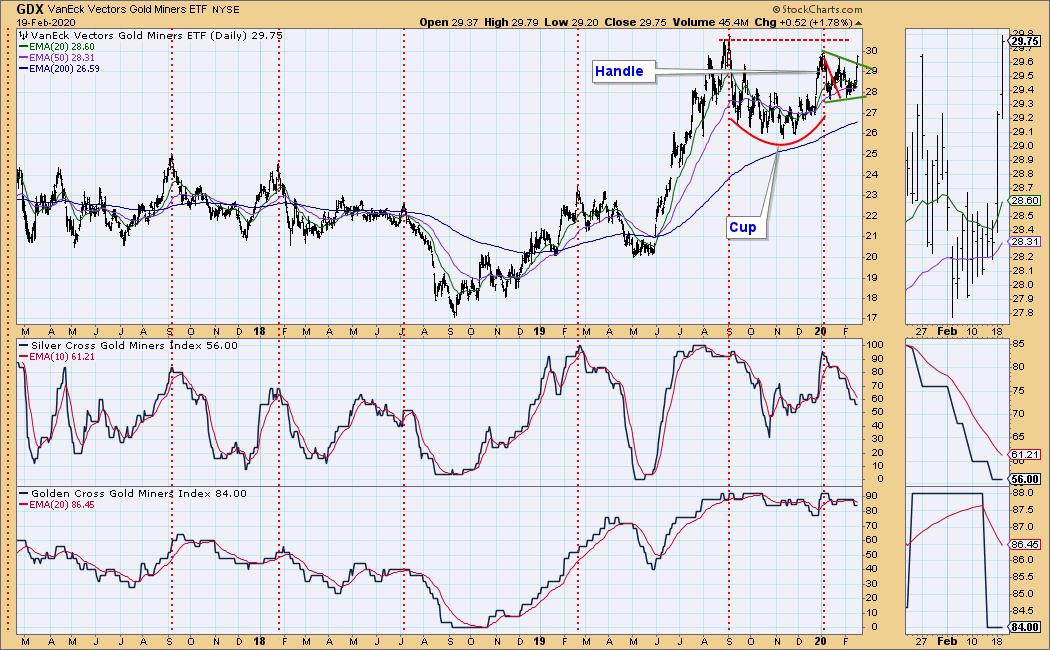This screenshot has height=650, width=1050.
Task: Click the red 61.21 tag on the zoom panel
Action: (1025, 455)
